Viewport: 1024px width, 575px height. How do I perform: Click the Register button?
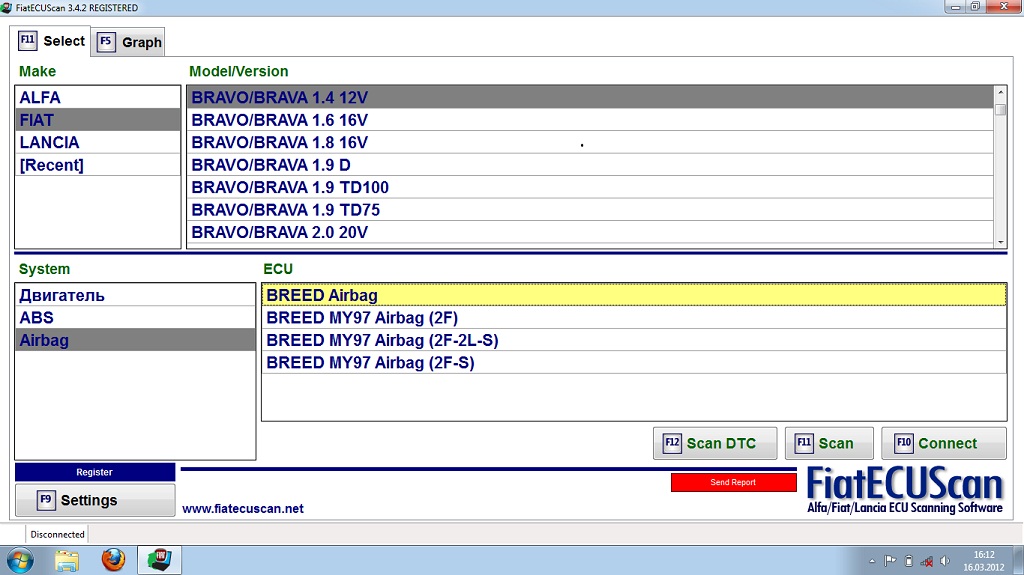click(x=95, y=472)
